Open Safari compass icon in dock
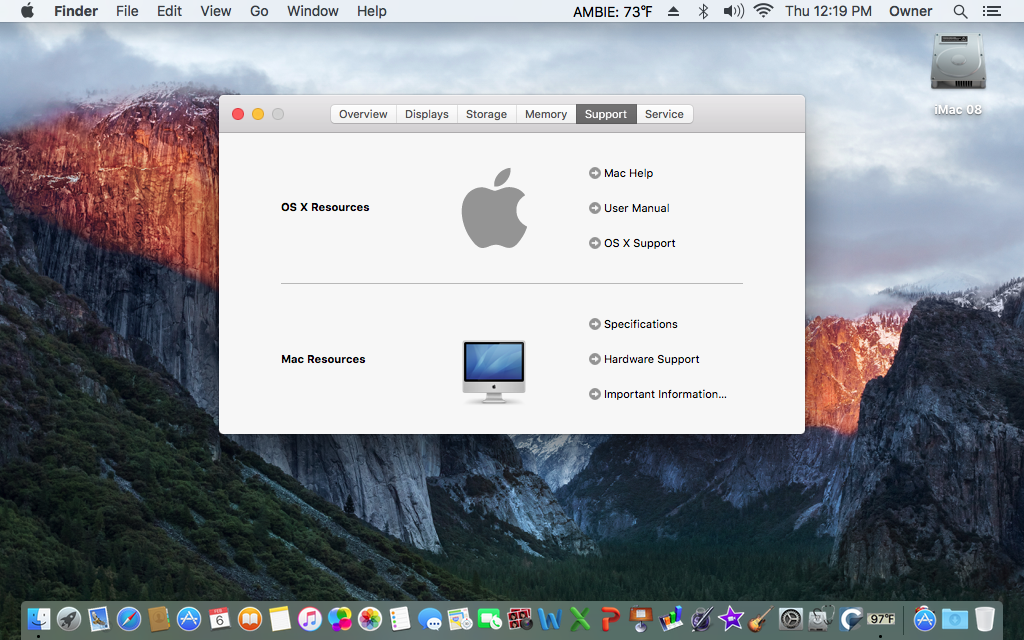The width and height of the screenshot is (1024, 640). (129, 618)
